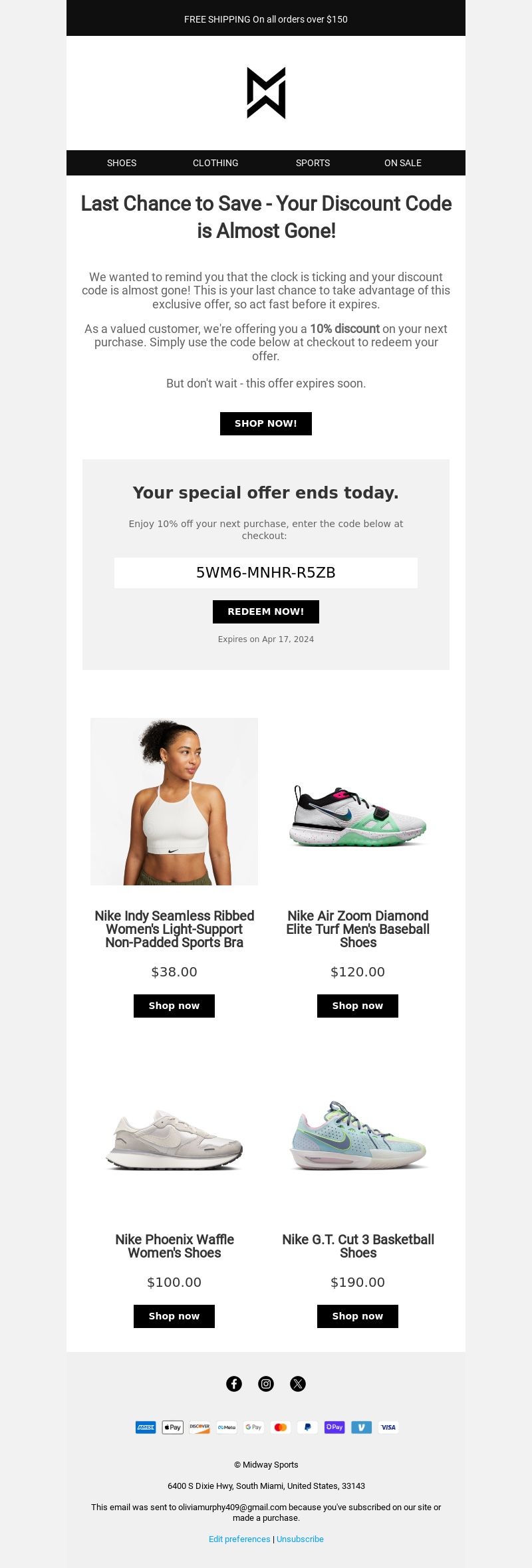Open the Instagram social icon
This screenshot has width=532, height=1568.
click(x=266, y=1384)
